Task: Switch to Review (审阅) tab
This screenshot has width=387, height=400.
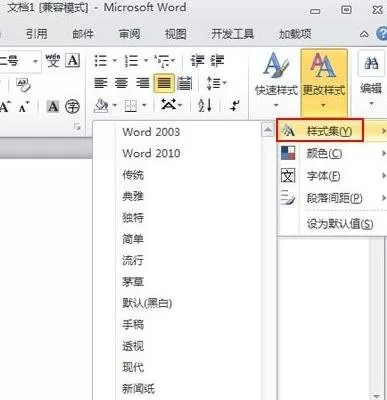Action: click(x=129, y=34)
